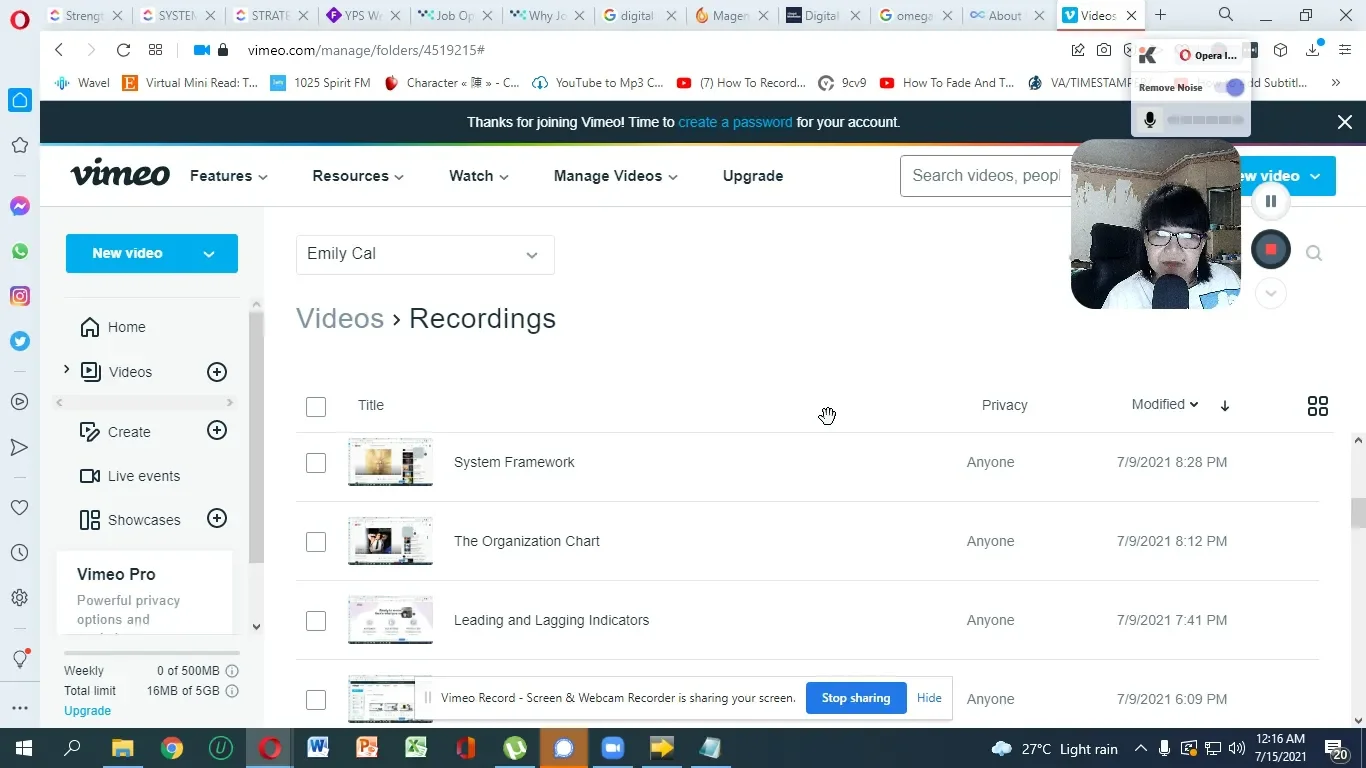Reverse sort direction with the arrow icon
The image size is (1366, 768).
pos(1225,405)
